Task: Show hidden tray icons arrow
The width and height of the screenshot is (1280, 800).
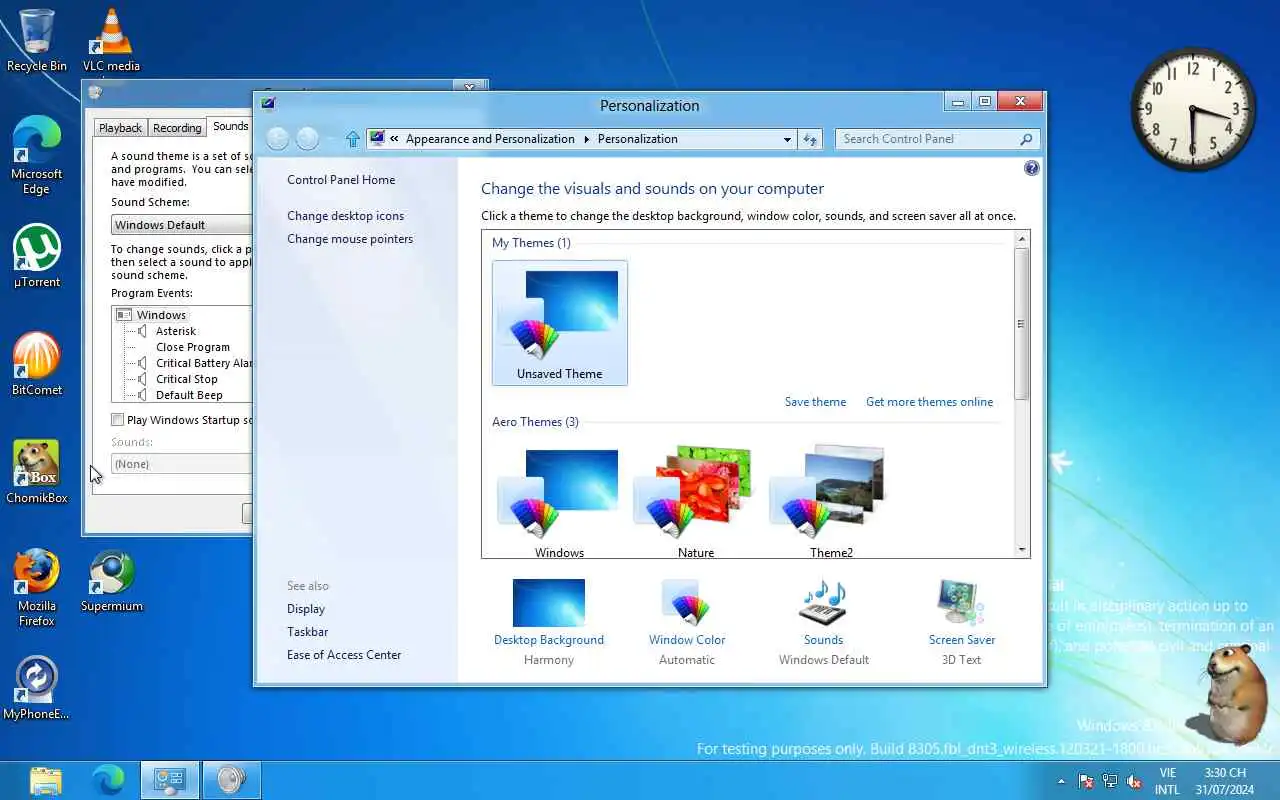Action: [1062, 781]
